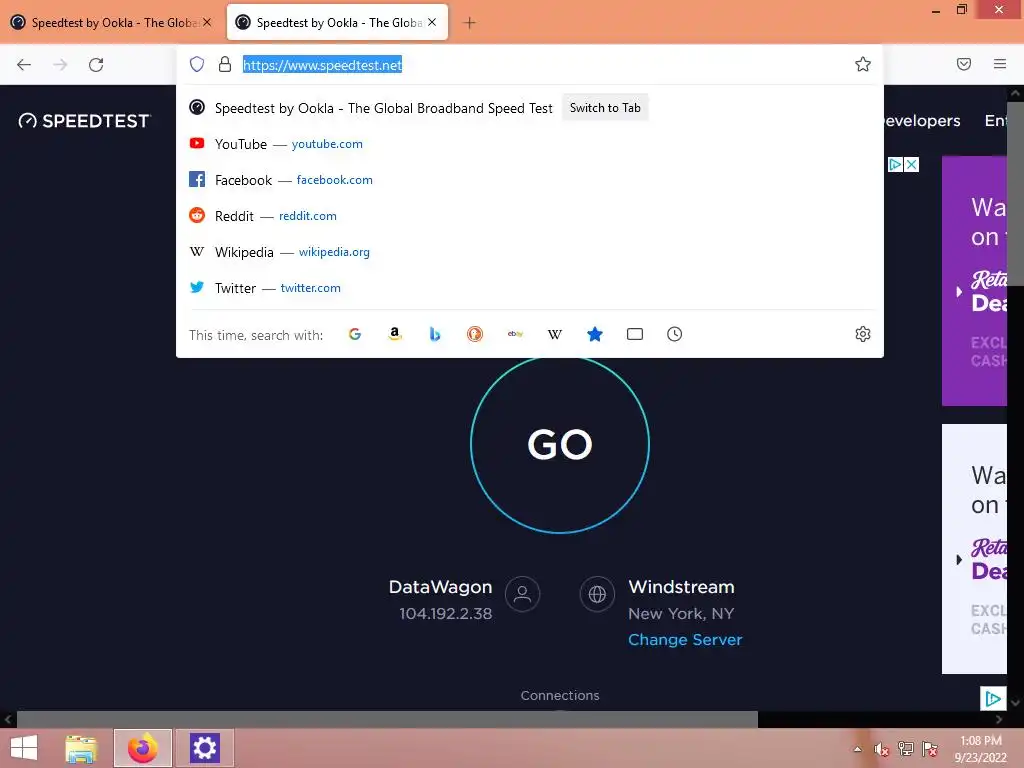Image resolution: width=1024 pixels, height=768 pixels.
Task: Open Firefox application menu
Action: click(x=1000, y=64)
